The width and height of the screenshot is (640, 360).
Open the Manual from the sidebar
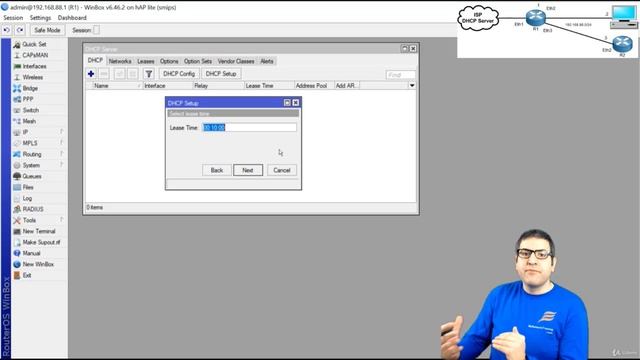31,253
